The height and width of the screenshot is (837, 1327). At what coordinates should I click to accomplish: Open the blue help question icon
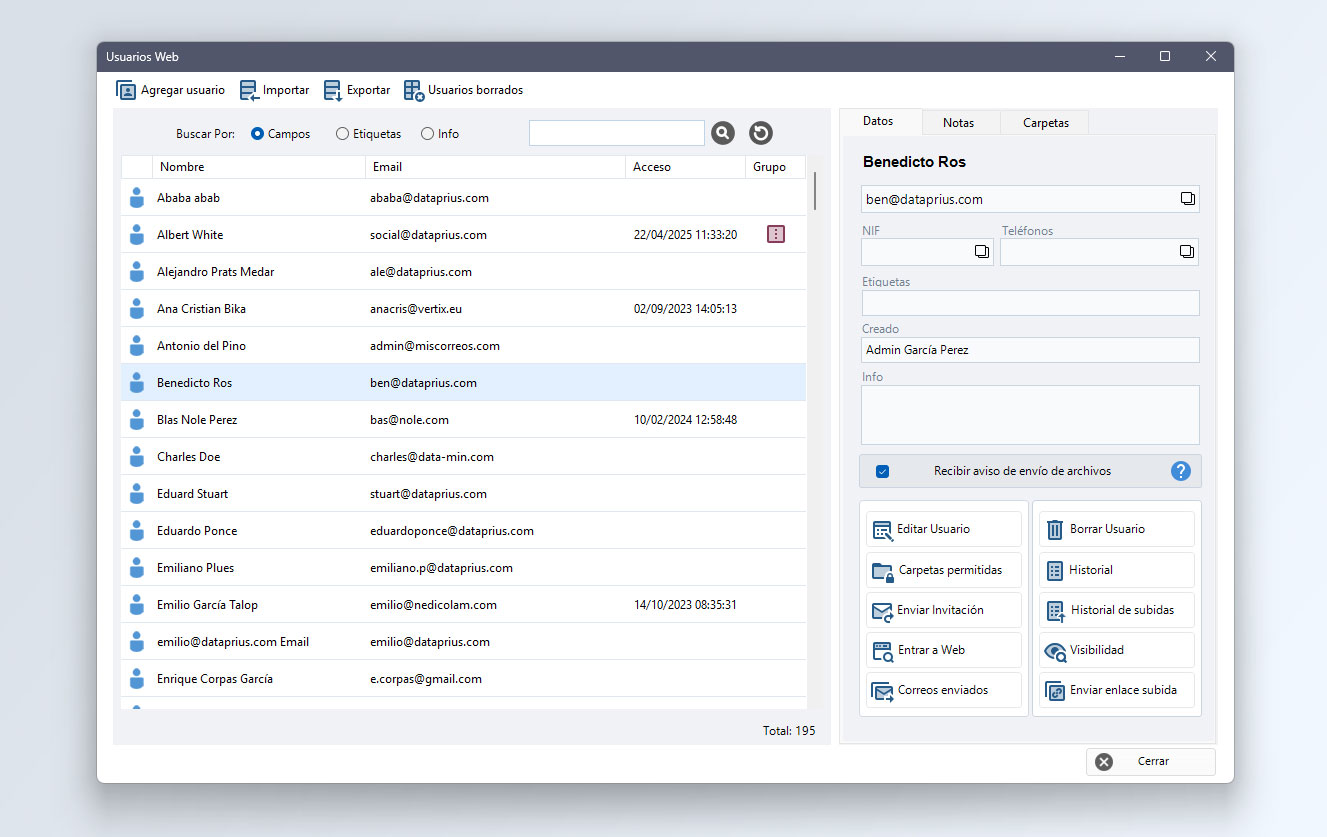tap(1181, 471)
